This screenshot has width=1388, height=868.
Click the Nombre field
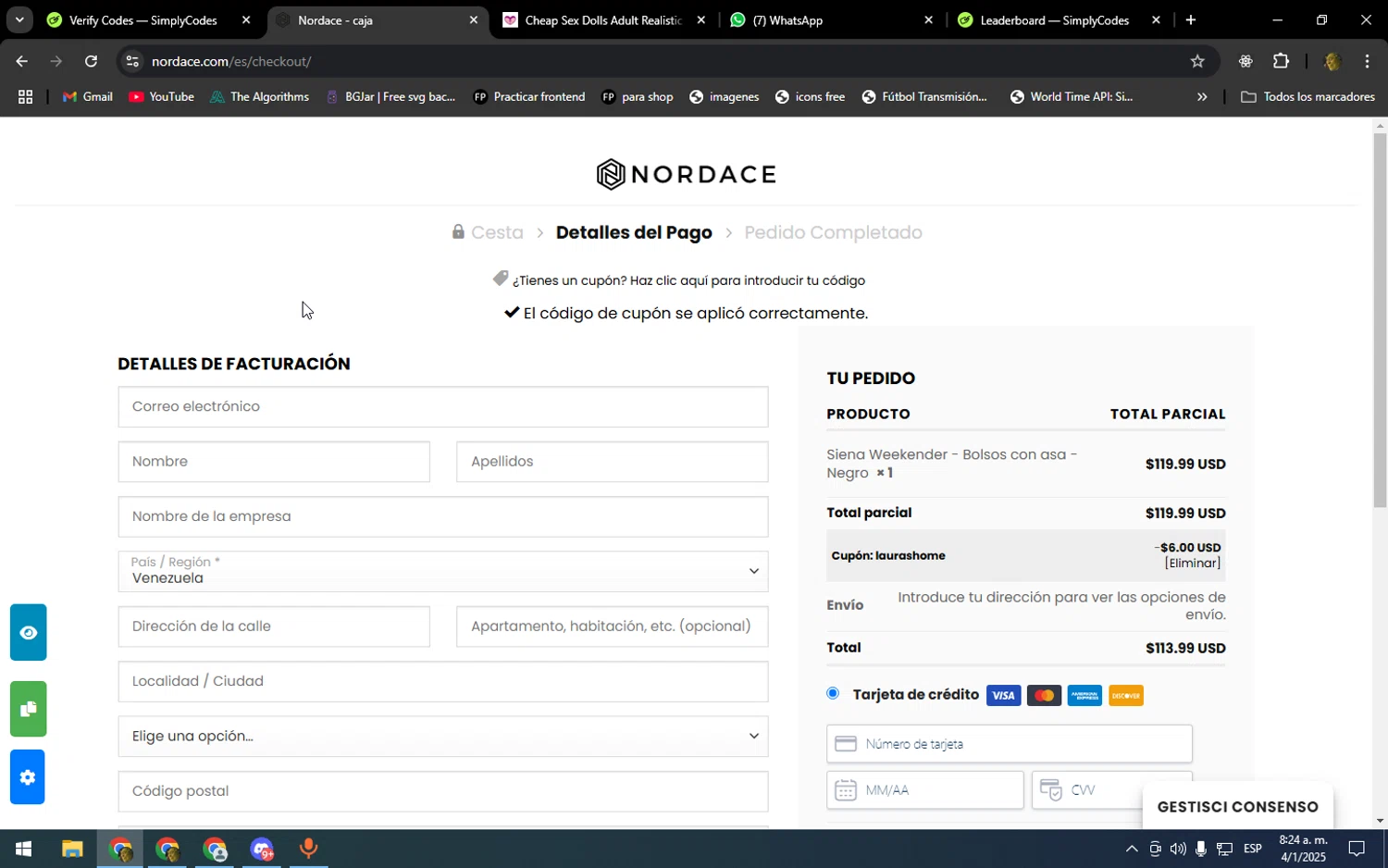point(274,461)
